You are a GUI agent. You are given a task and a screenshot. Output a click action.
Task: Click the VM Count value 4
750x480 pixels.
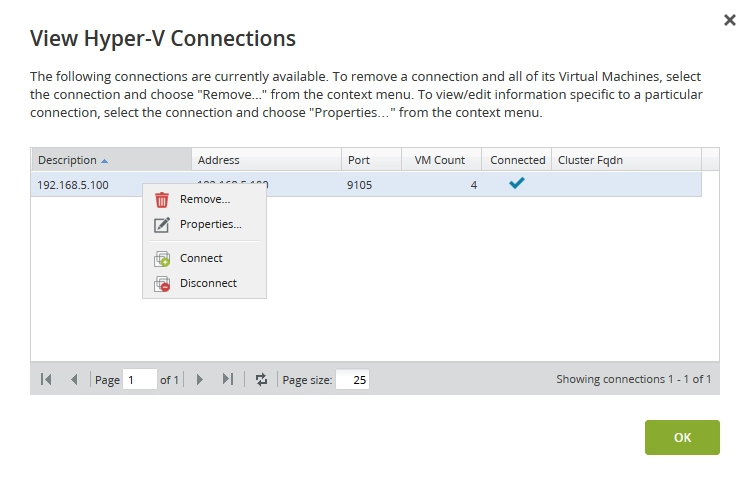[x=474, y=185]
